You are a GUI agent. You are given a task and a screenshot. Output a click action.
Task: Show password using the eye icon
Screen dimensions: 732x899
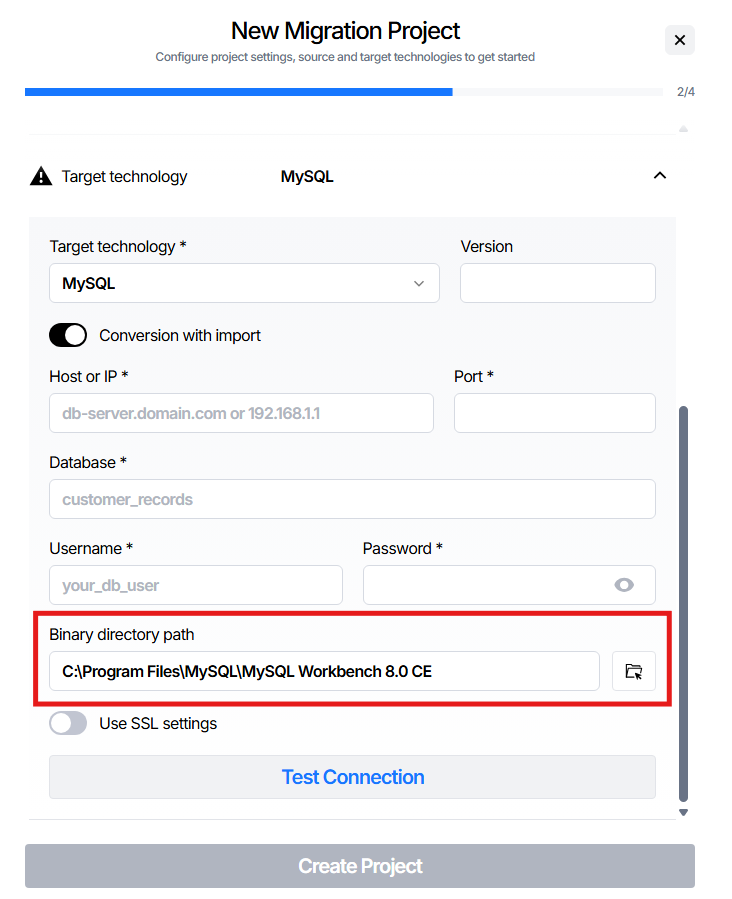click(624, 585)
